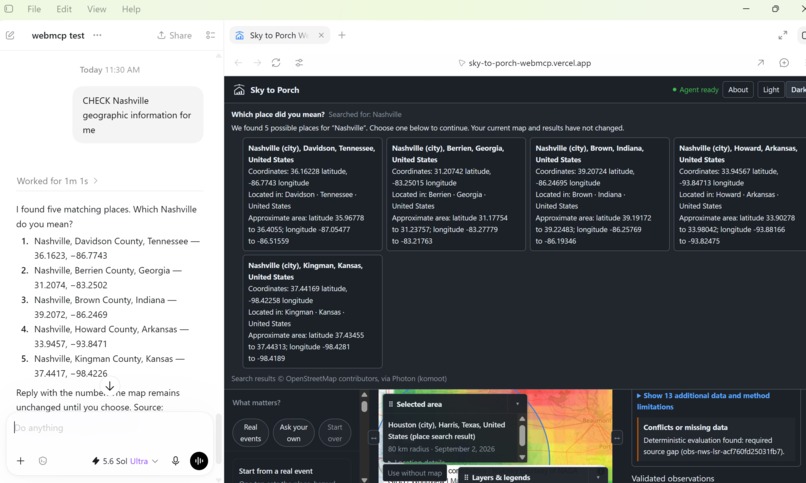Screen dimensions: 806x483
Task: Open more options beside webmcp test
Action: pos(97,35)
